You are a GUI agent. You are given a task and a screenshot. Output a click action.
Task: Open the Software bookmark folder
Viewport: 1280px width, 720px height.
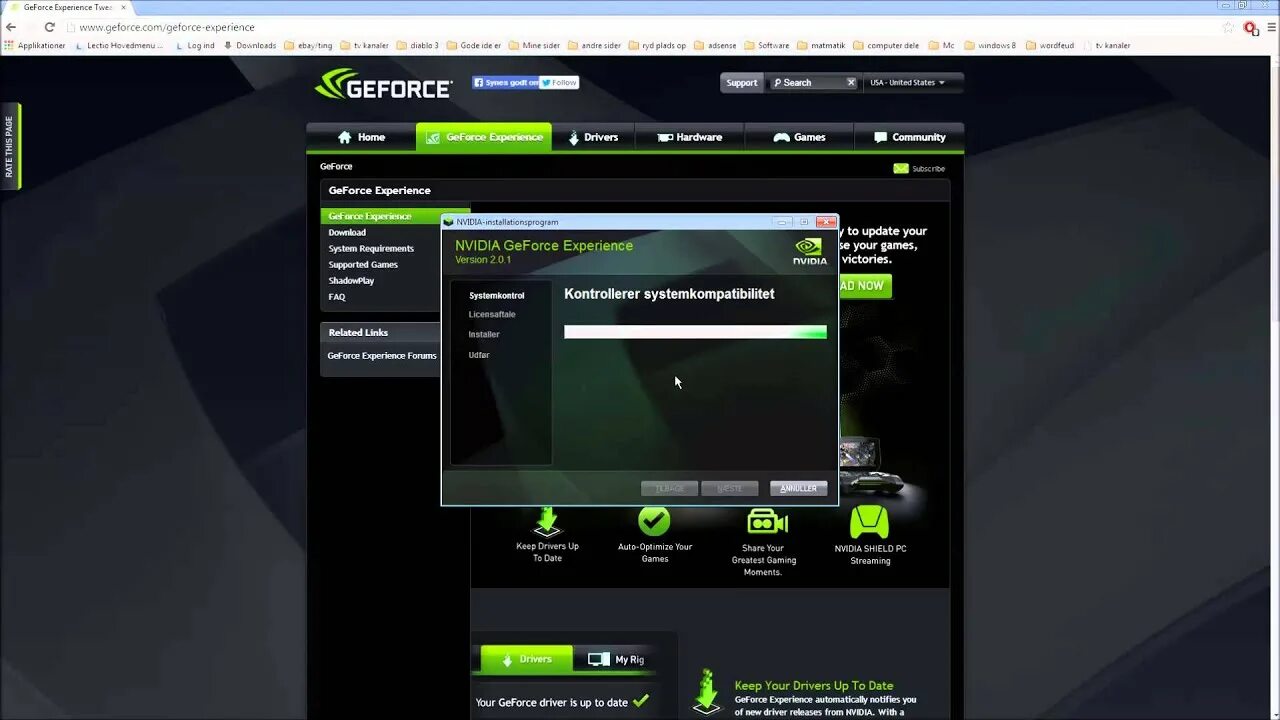(767, 45)
